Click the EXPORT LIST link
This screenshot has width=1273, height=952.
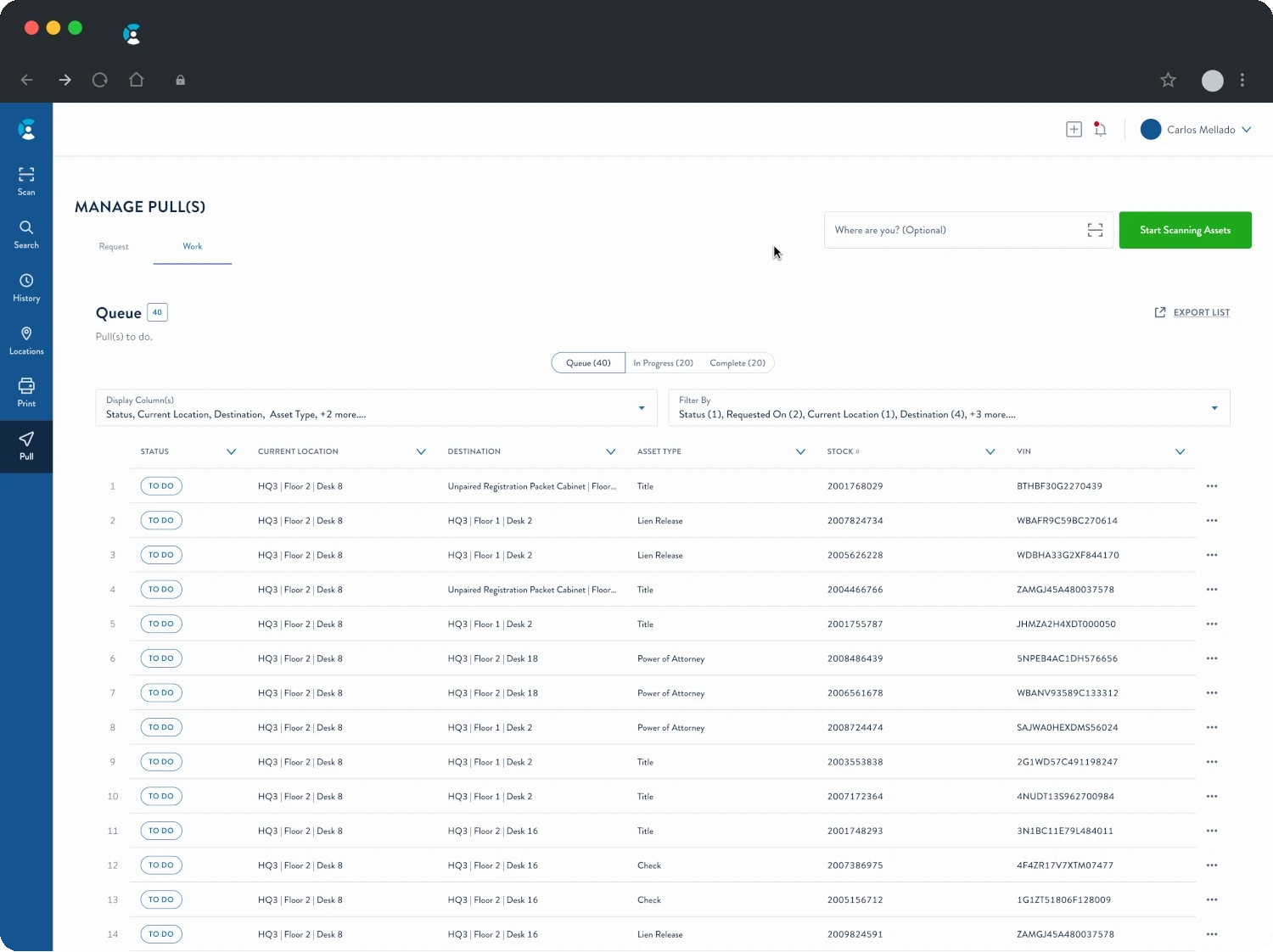pyautogui.click(x=1192, y=312)
